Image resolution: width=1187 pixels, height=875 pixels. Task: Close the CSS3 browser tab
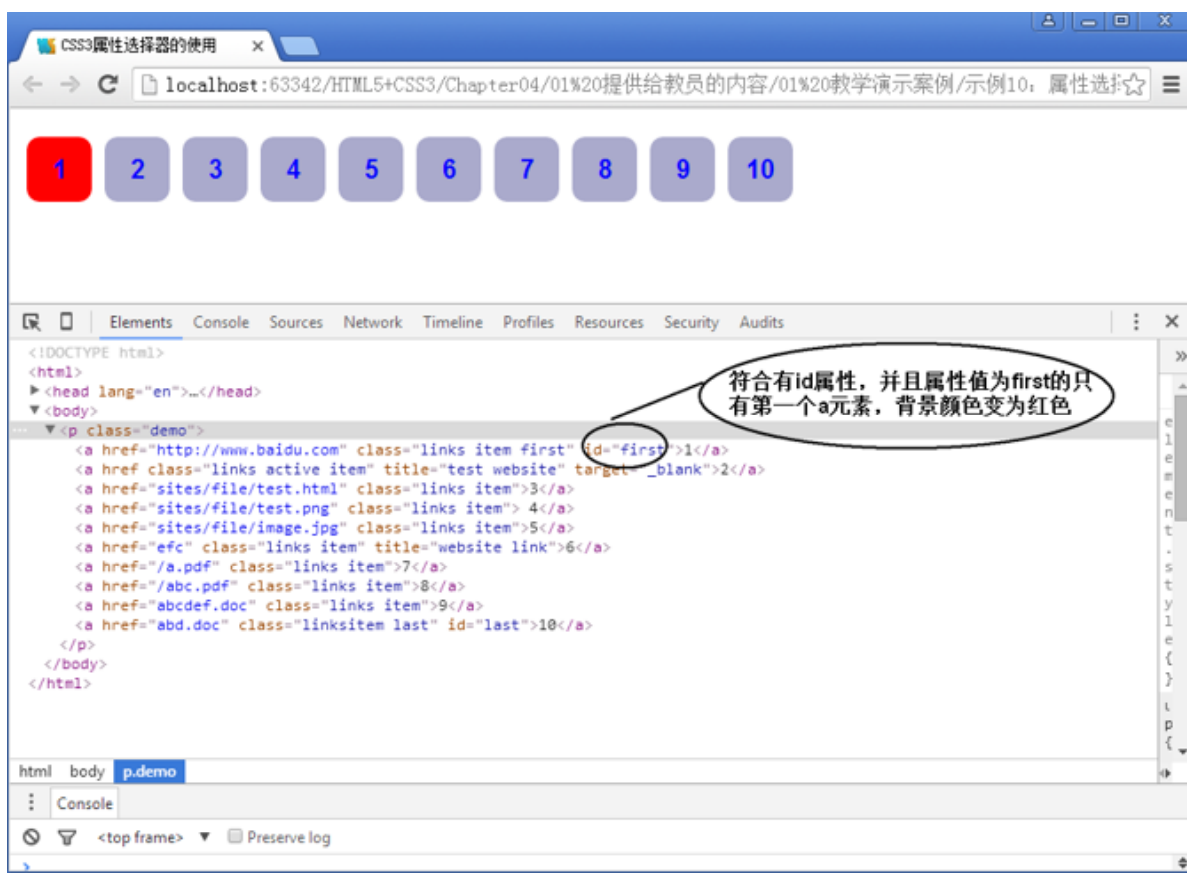tap(257, 46)
